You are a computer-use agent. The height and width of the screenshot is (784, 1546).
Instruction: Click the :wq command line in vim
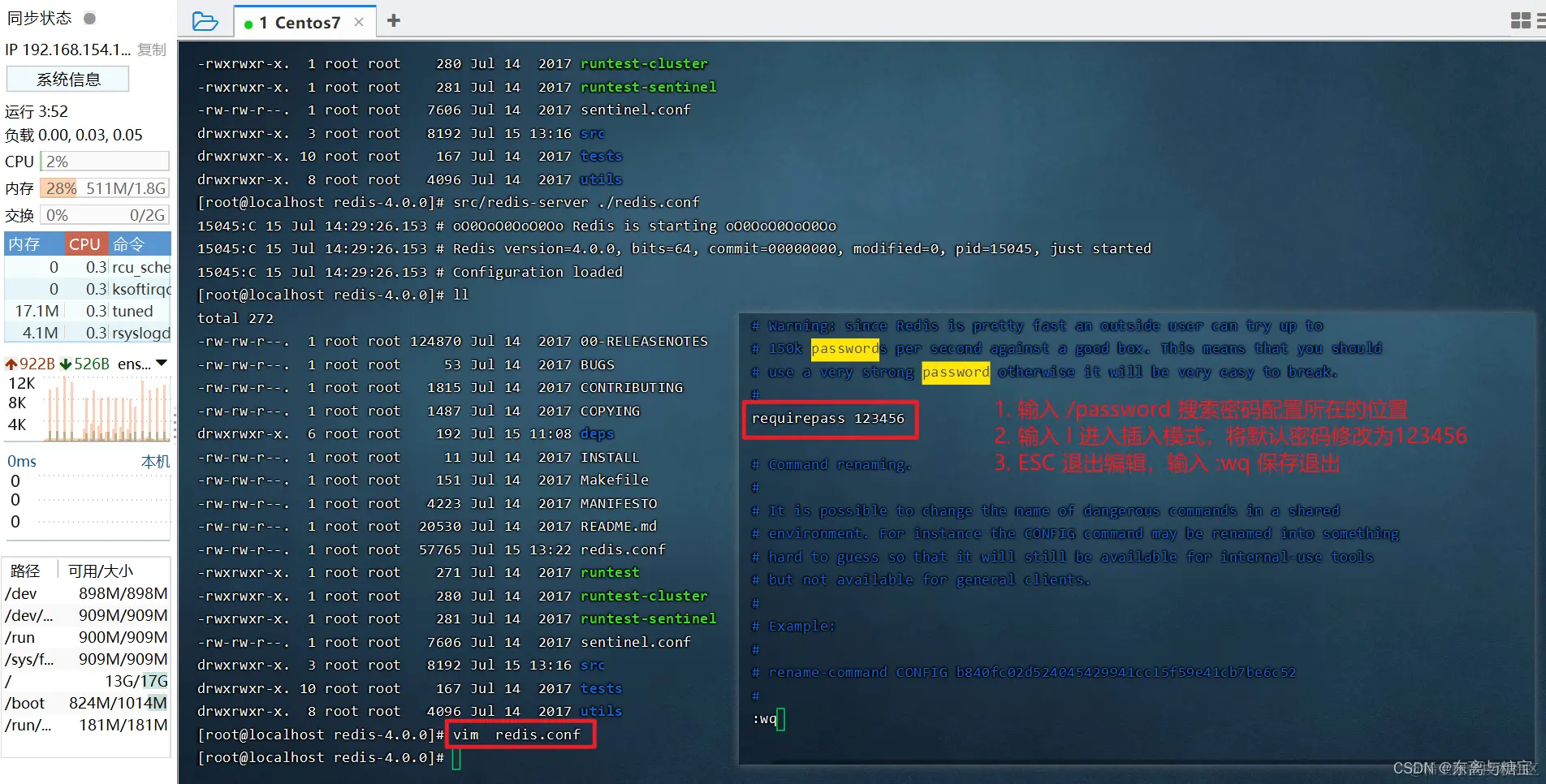765,719
